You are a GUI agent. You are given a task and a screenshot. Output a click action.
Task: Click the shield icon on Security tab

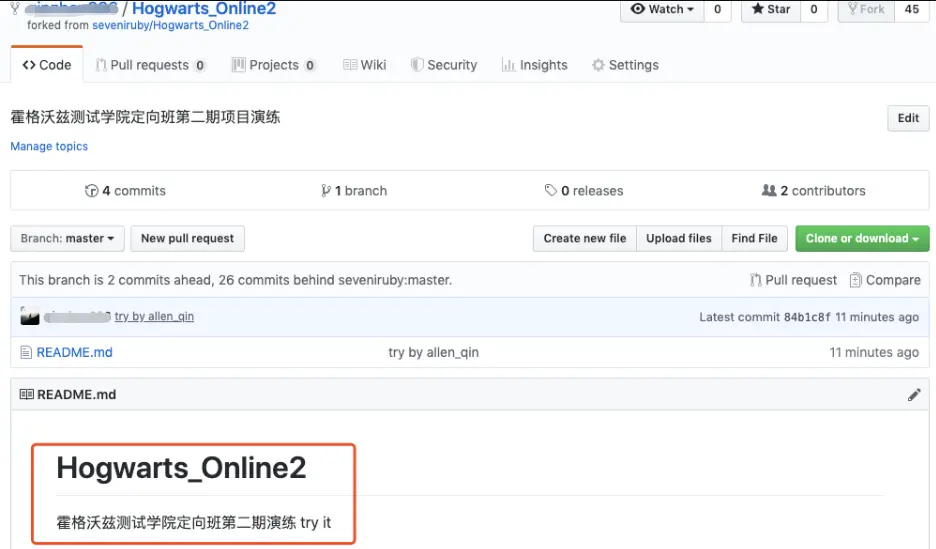pos(417,65)
